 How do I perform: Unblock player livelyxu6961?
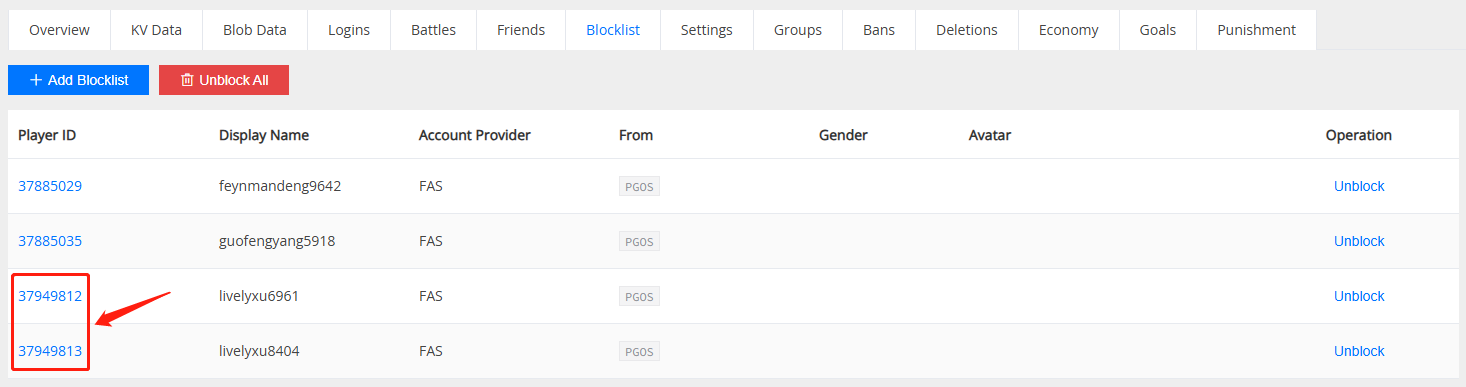tap(1359, 296)
